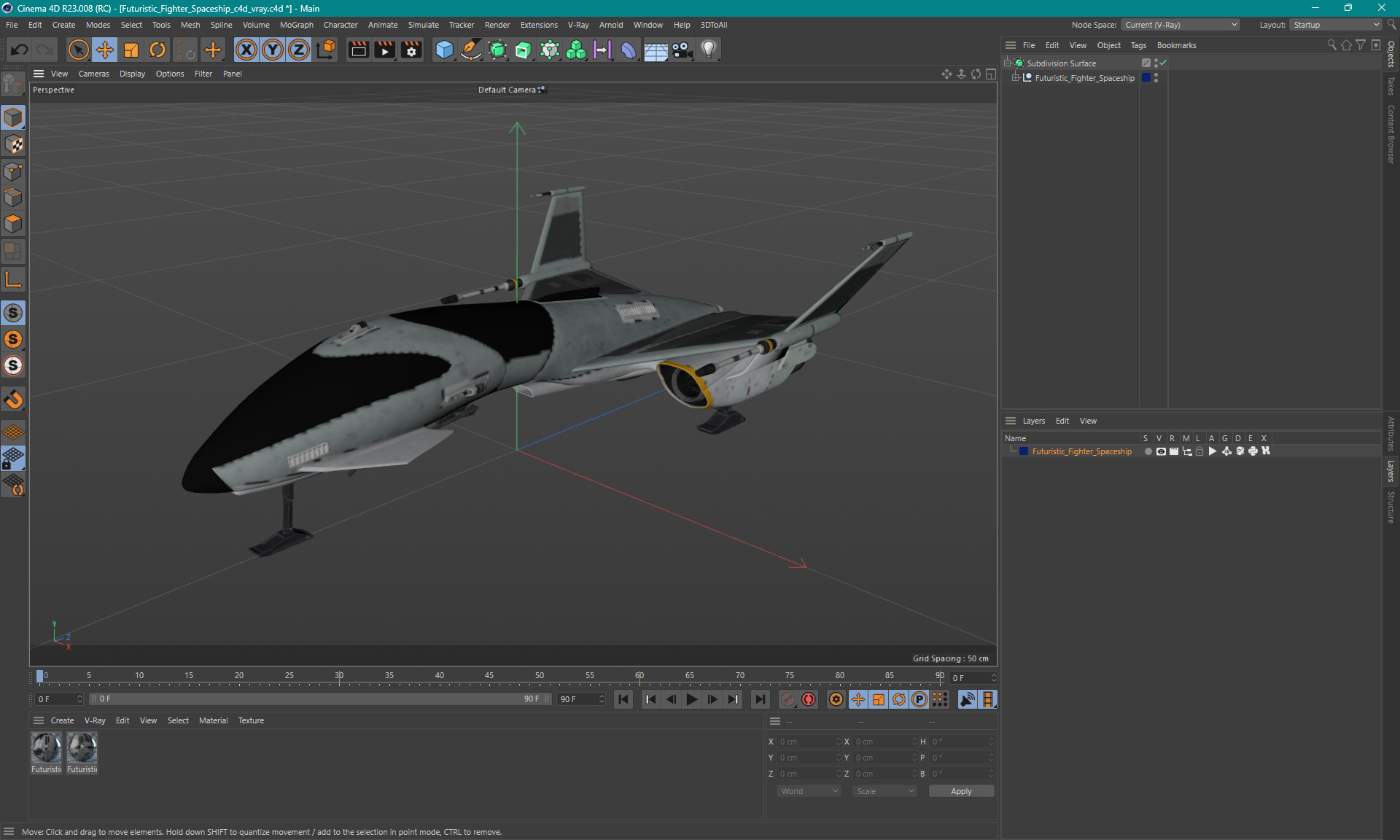
Task: Expand the Subdivision Surface tree item
Action: point(1008,63)
